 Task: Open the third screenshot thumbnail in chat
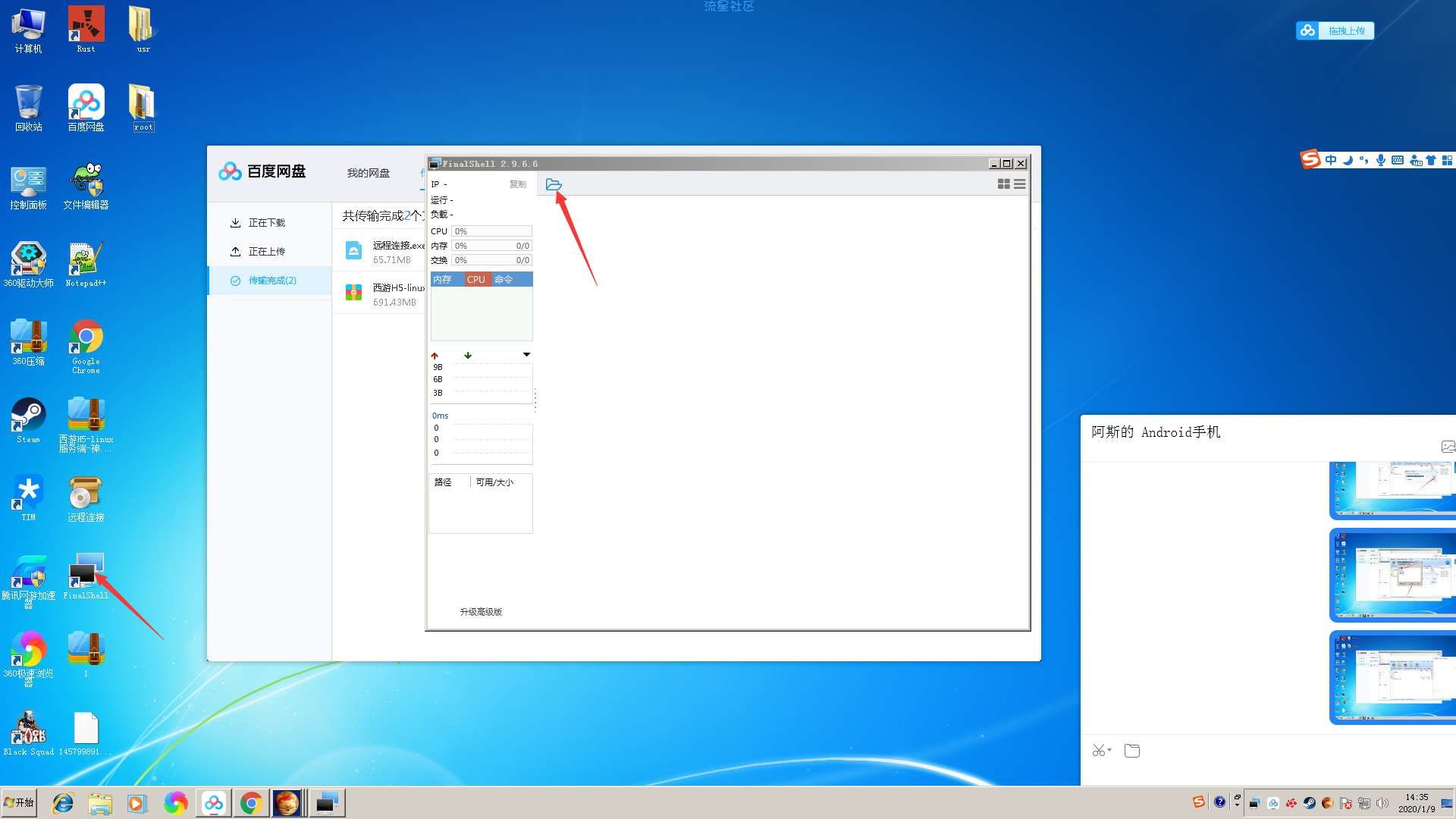click(x=1393, y=677)
